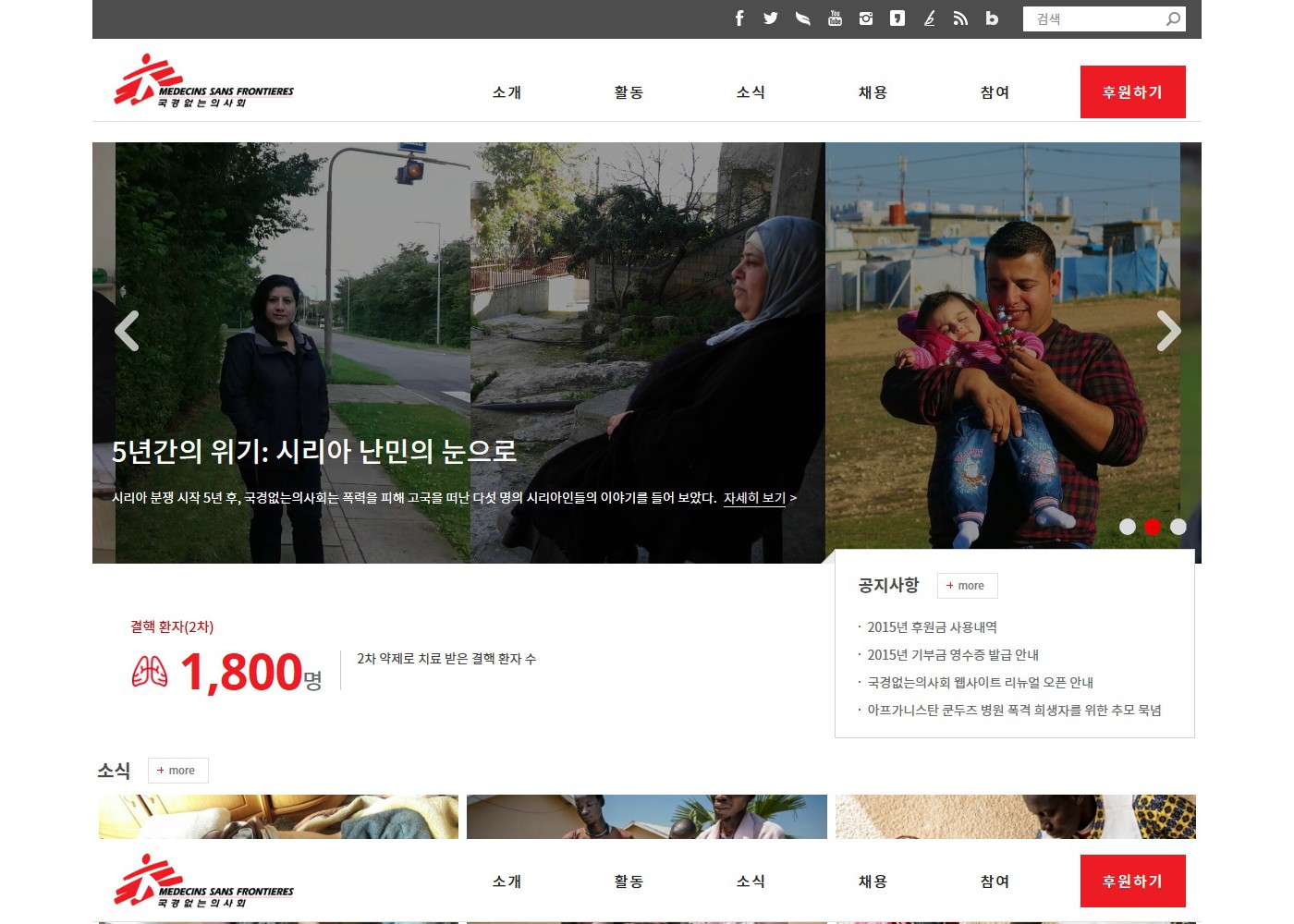The image size is (1294, 924).
Task: Click the KakaoStory quote-mark icon
Action: pyautogui.click(x=897, y=18)
